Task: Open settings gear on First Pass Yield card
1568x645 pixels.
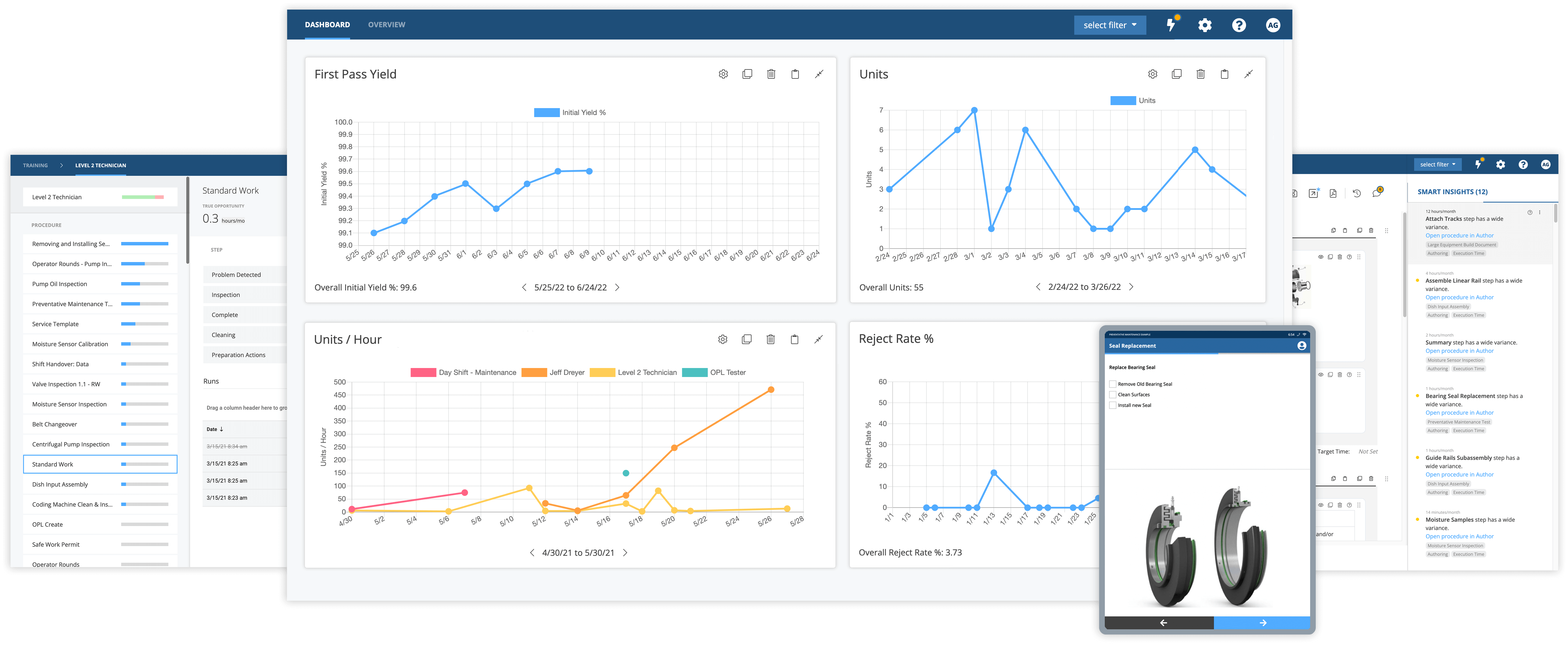Action: [x=723, y=74]
